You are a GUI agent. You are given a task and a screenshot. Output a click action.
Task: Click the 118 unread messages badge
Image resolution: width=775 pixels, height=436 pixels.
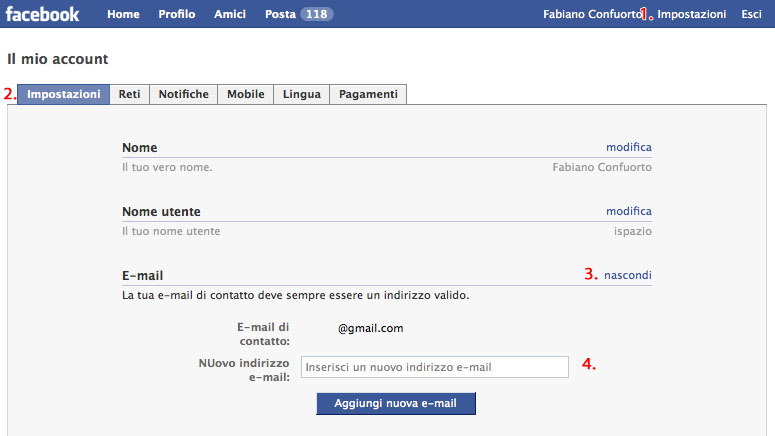coord(317,15)
